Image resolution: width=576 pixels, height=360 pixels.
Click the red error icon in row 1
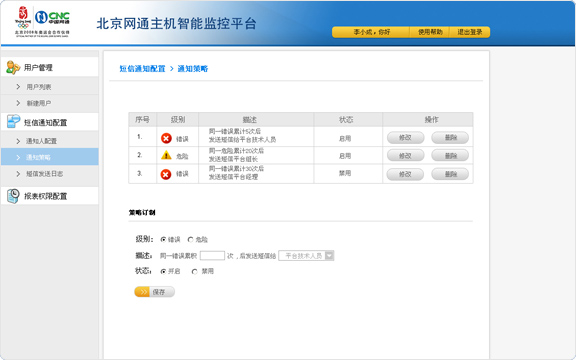click(166, 138)
